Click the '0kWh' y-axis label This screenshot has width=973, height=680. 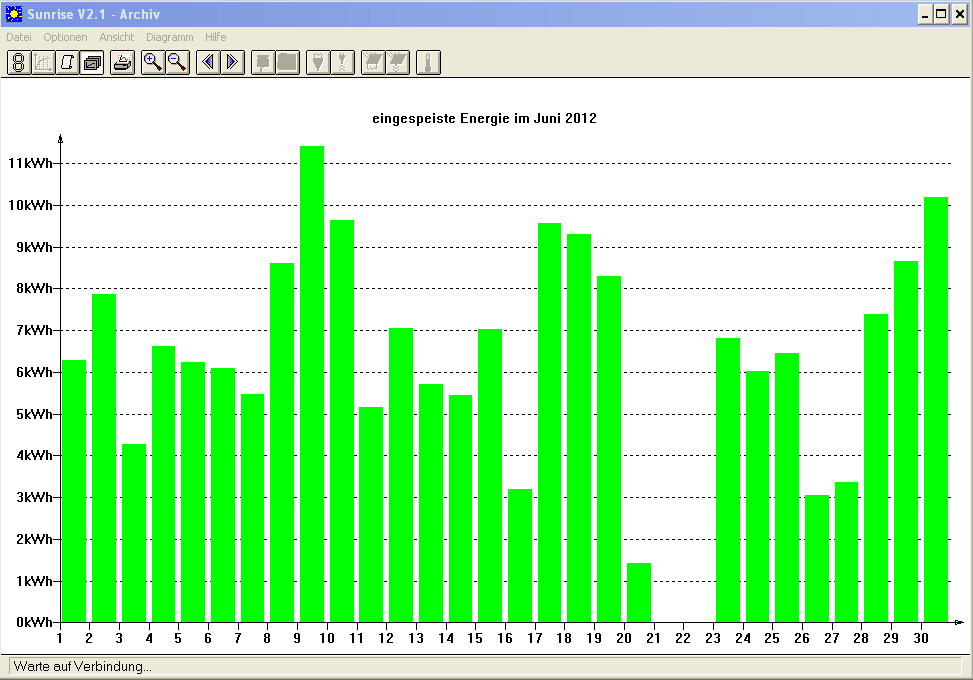point(34,622)
